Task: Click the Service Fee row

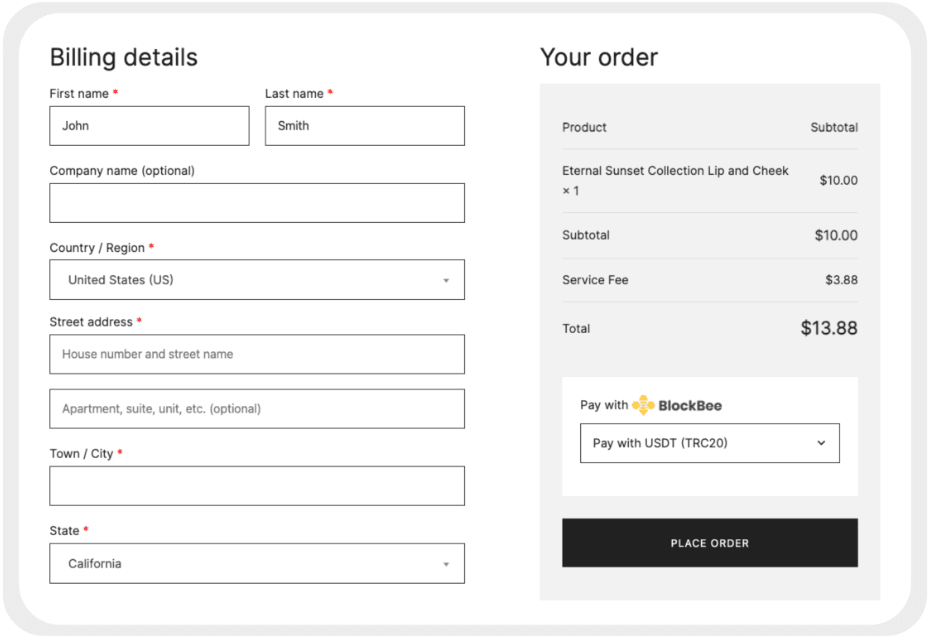Action: click(710, 280)
